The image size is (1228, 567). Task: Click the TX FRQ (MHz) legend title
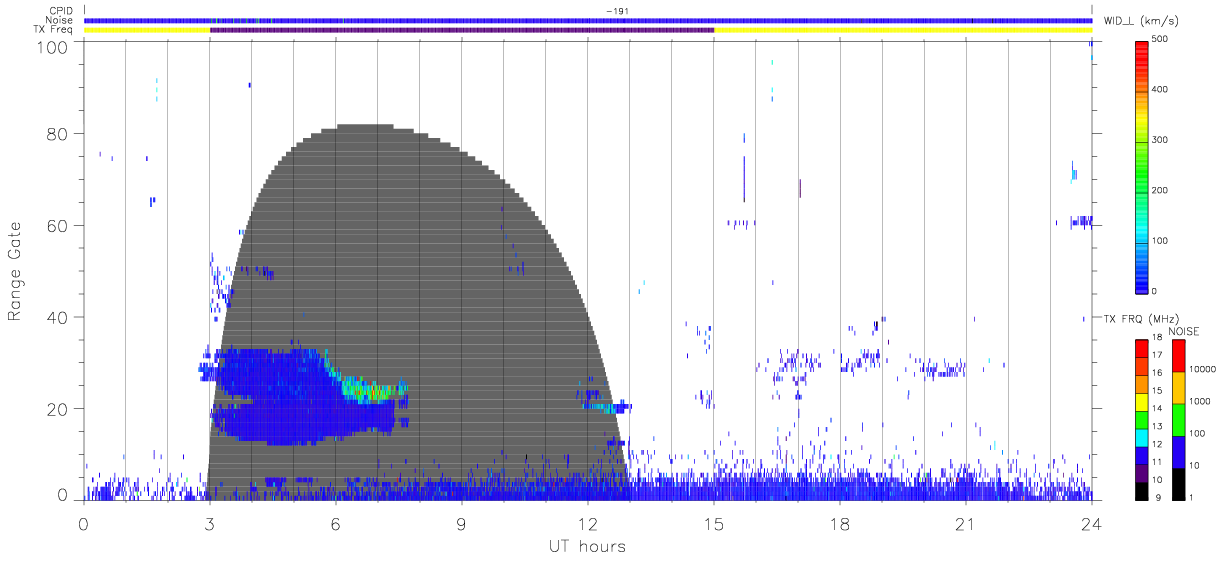pos(1139,319)
